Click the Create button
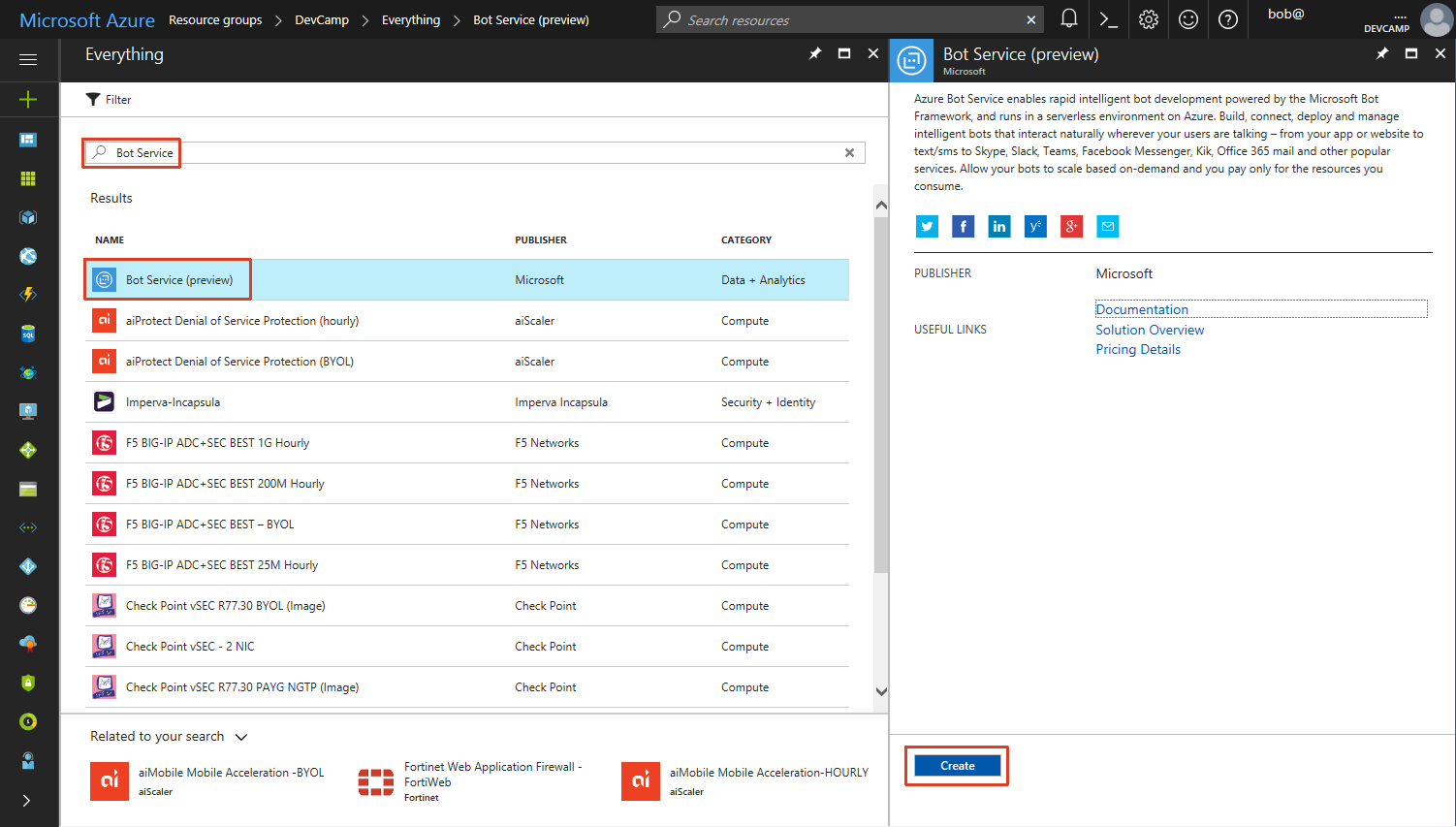The height and width of the screenshot is (827, 1456). (958, 765)
